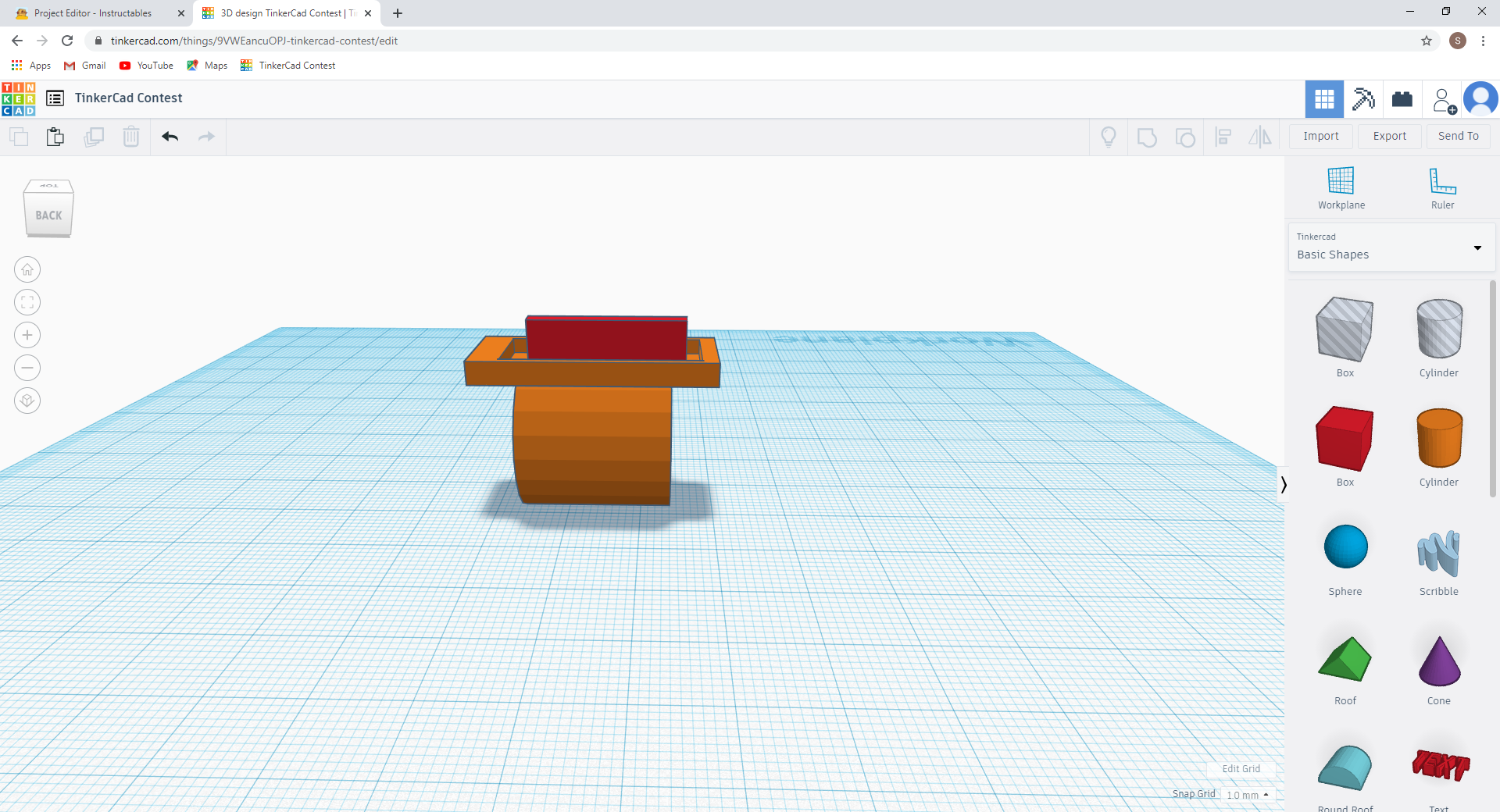Select the Workplane tool
Viewport: 1500px width, 812px height.
(x=1341, y=188)
